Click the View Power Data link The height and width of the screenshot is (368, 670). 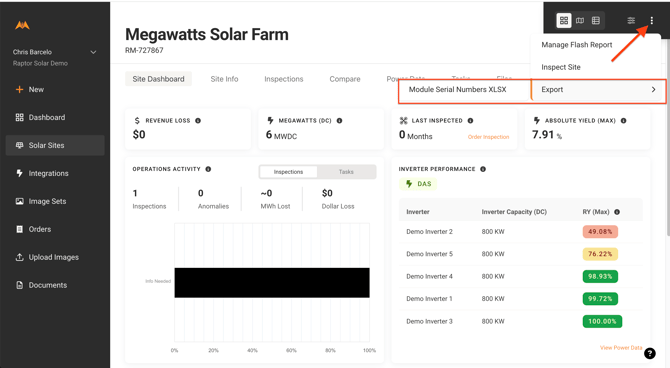[621, 347]
